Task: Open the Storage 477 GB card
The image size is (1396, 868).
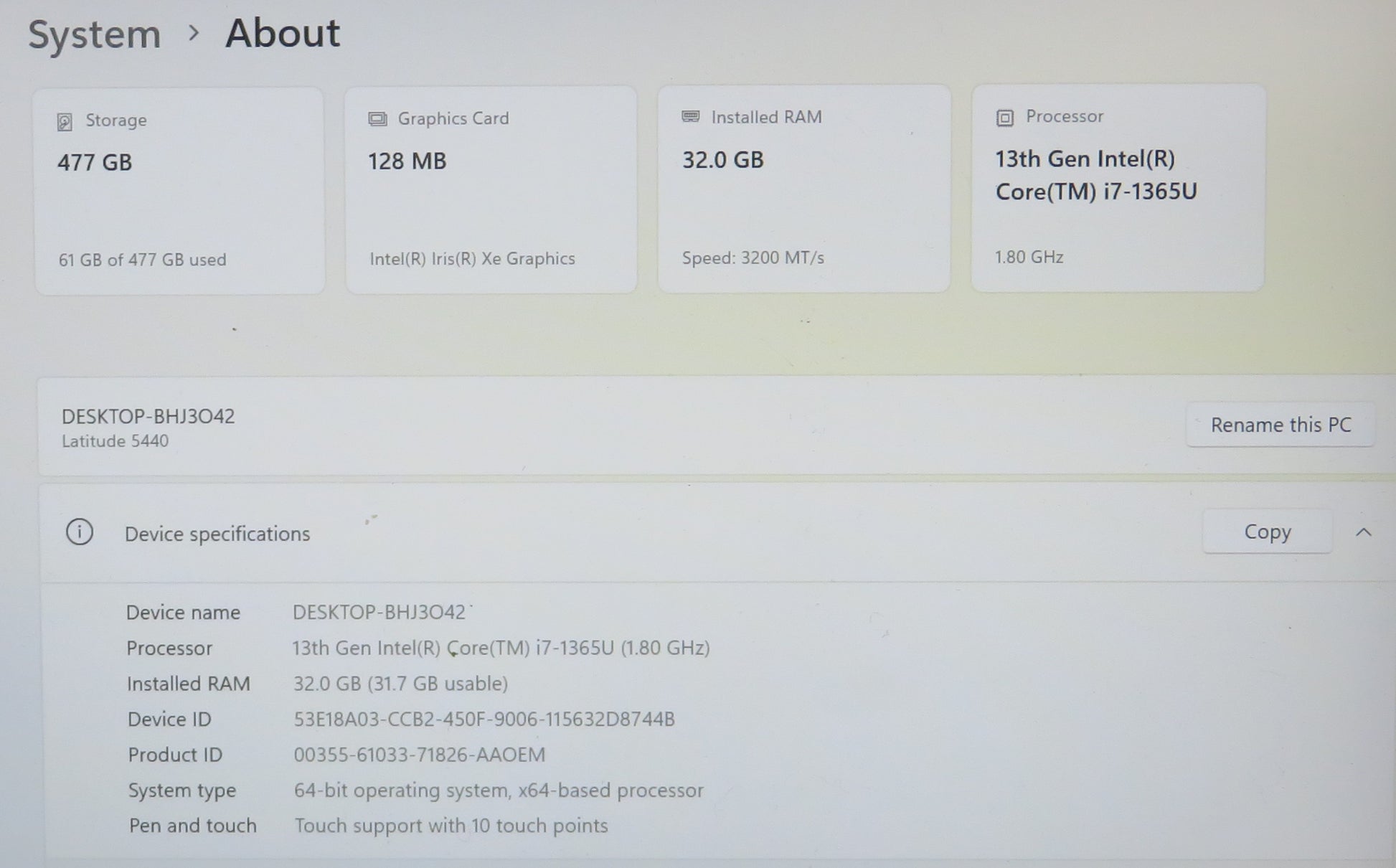Action: (x=179, y=190)
